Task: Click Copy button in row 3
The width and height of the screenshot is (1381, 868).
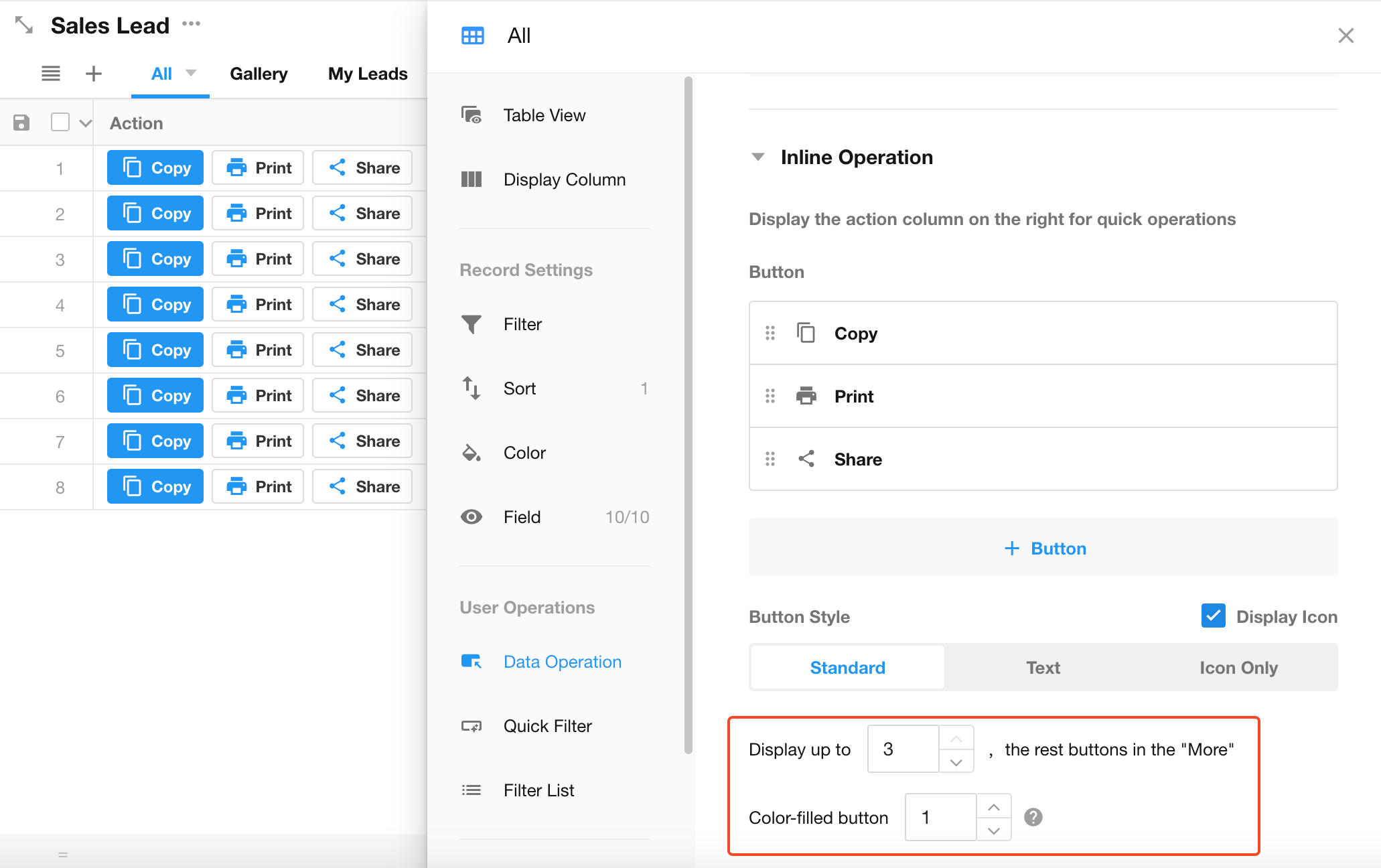Action: pyautogui.click(x=155, y=259)
